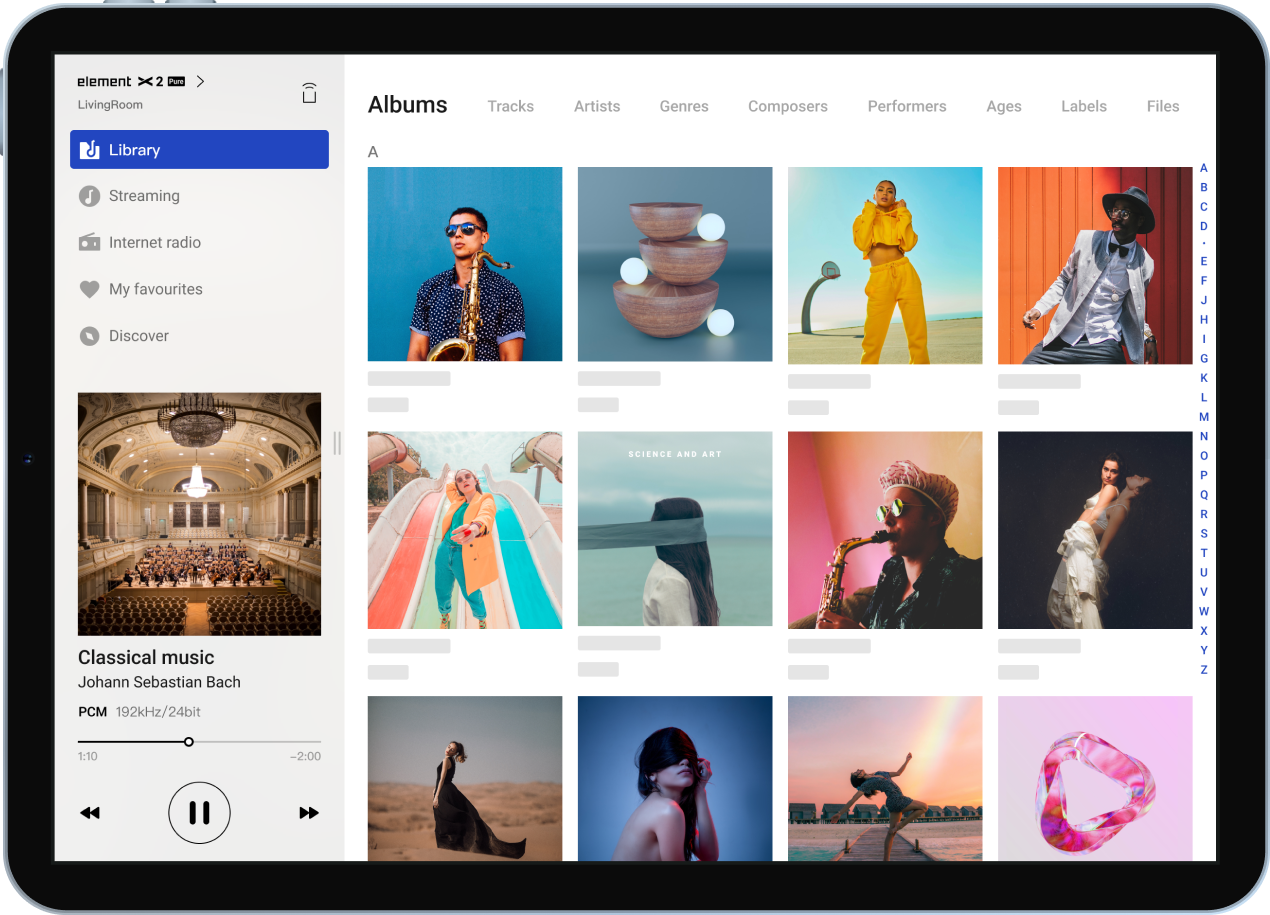This screenshot has height=915, width=1270.
Task: Open the Library section icon
Action: click(90, 150)
